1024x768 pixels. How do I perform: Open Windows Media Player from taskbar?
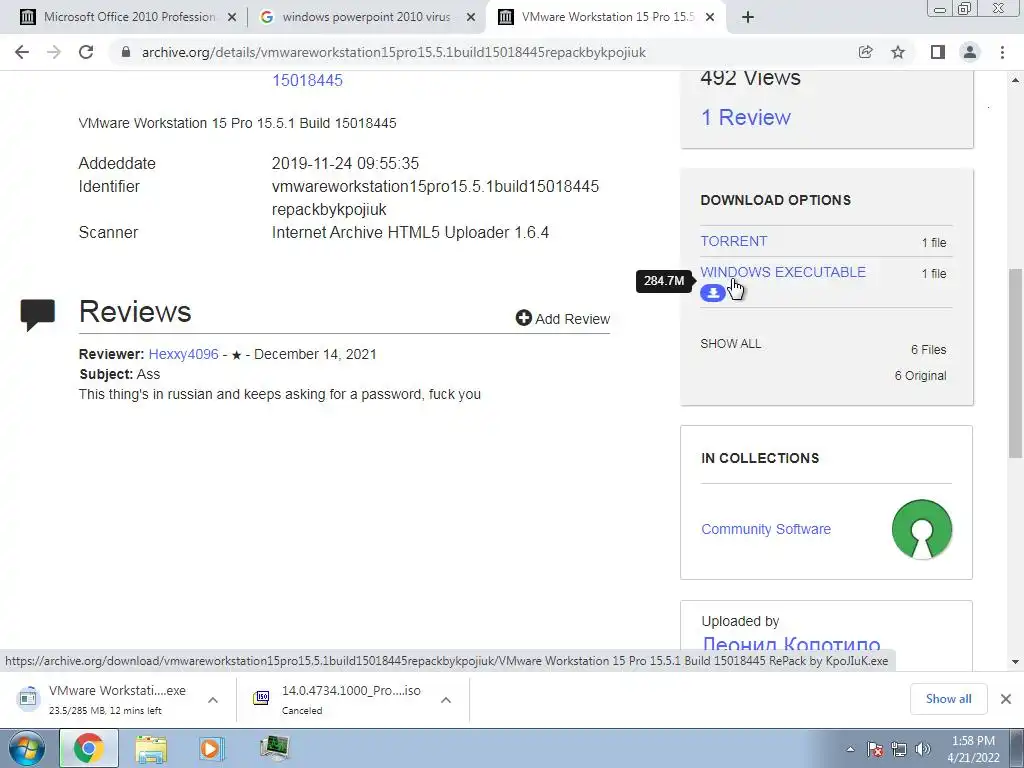[210, 749]
